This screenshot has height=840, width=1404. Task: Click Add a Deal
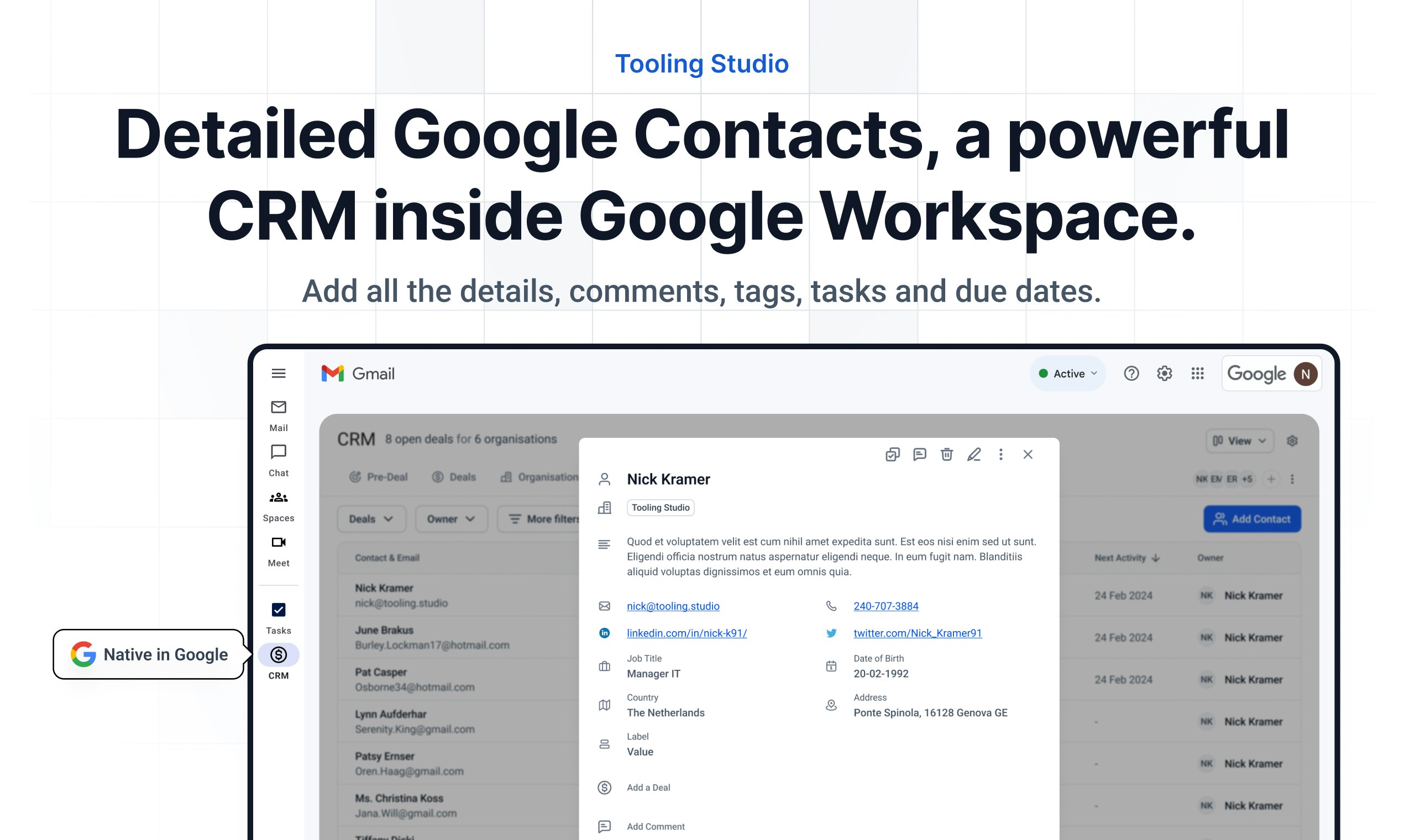[648, 788]
